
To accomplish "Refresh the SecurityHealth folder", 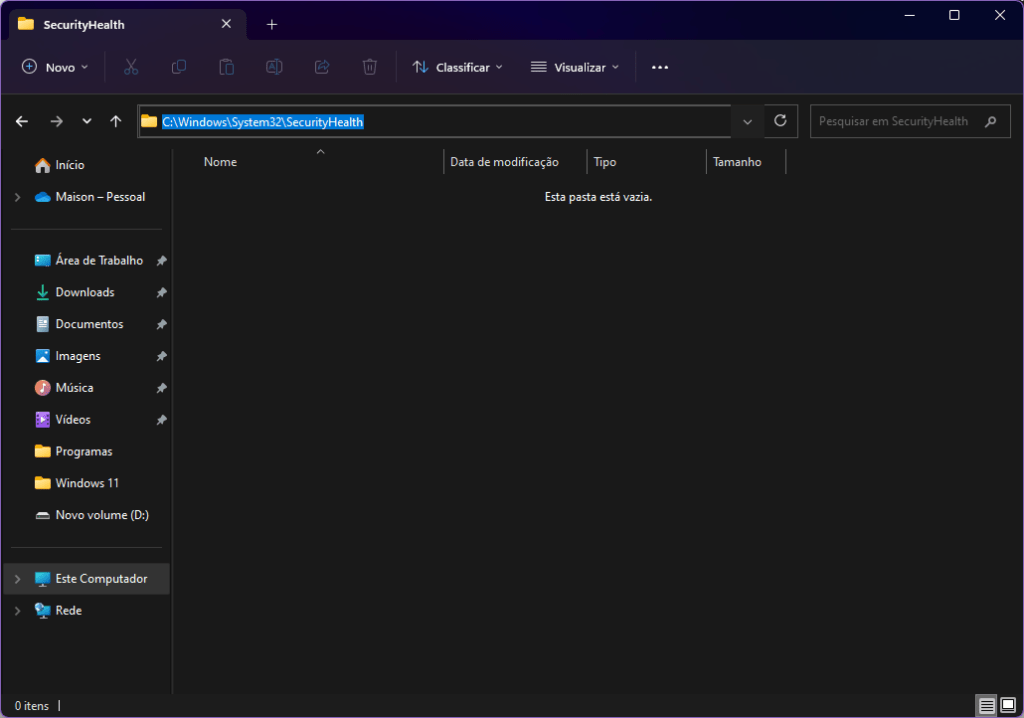I will click(780, 121).
